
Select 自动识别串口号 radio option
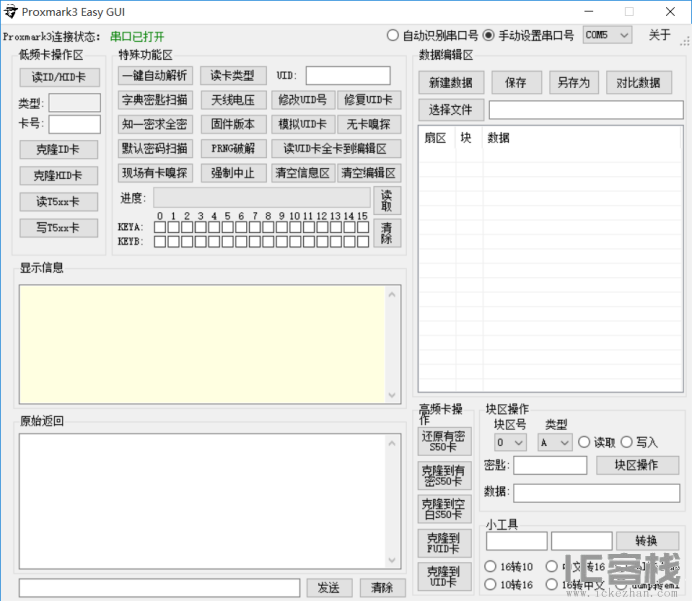tap(433, 35)
